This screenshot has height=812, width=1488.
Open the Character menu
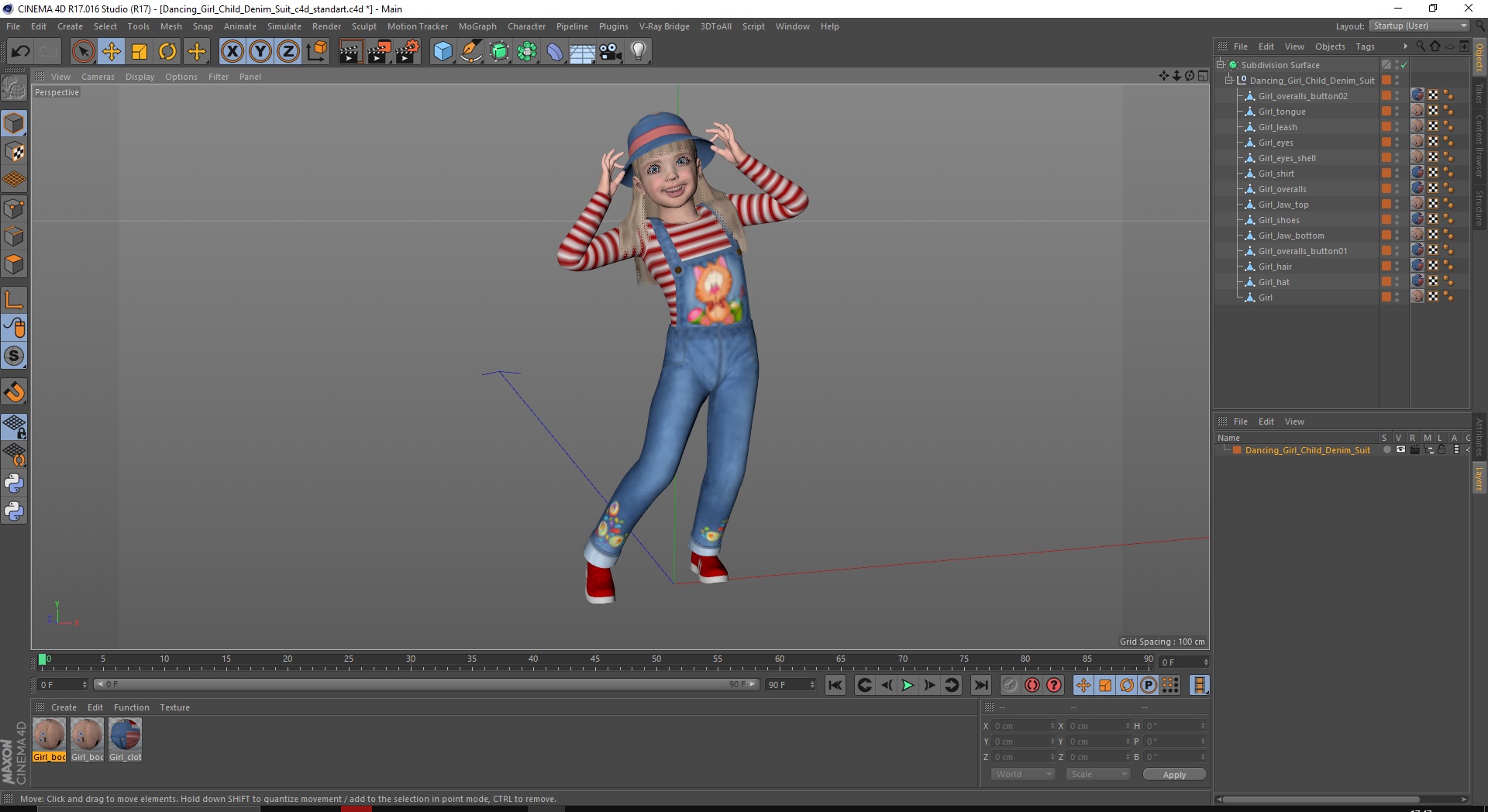coord(526,26)
